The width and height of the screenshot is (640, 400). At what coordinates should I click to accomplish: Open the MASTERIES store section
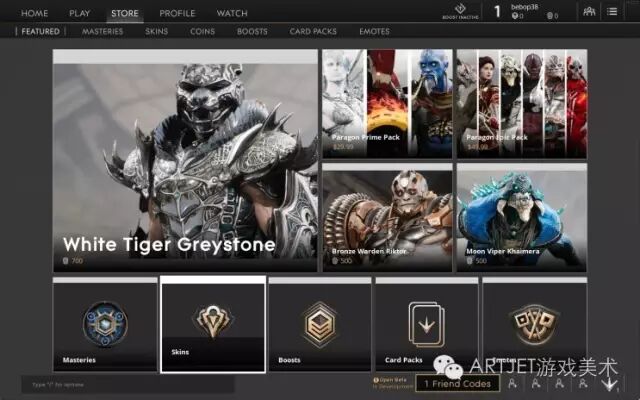coord(102,31)
